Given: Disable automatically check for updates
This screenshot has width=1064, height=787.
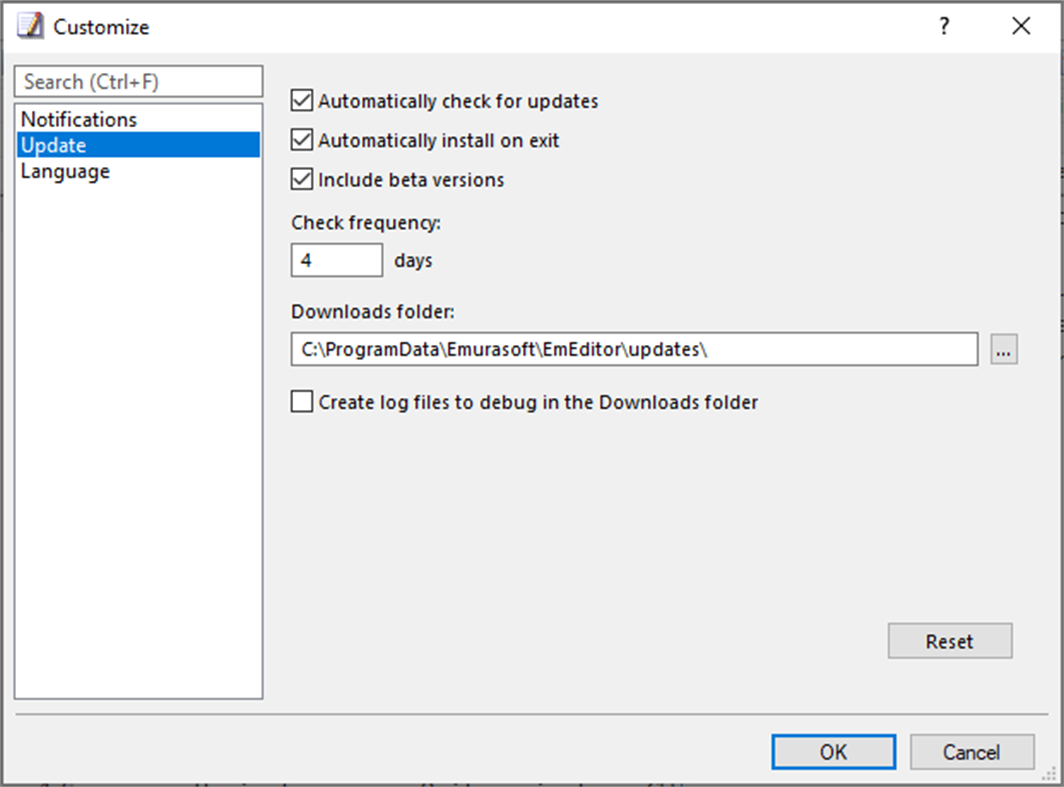Looking at the screenshot, I should [x=300, y=100].
